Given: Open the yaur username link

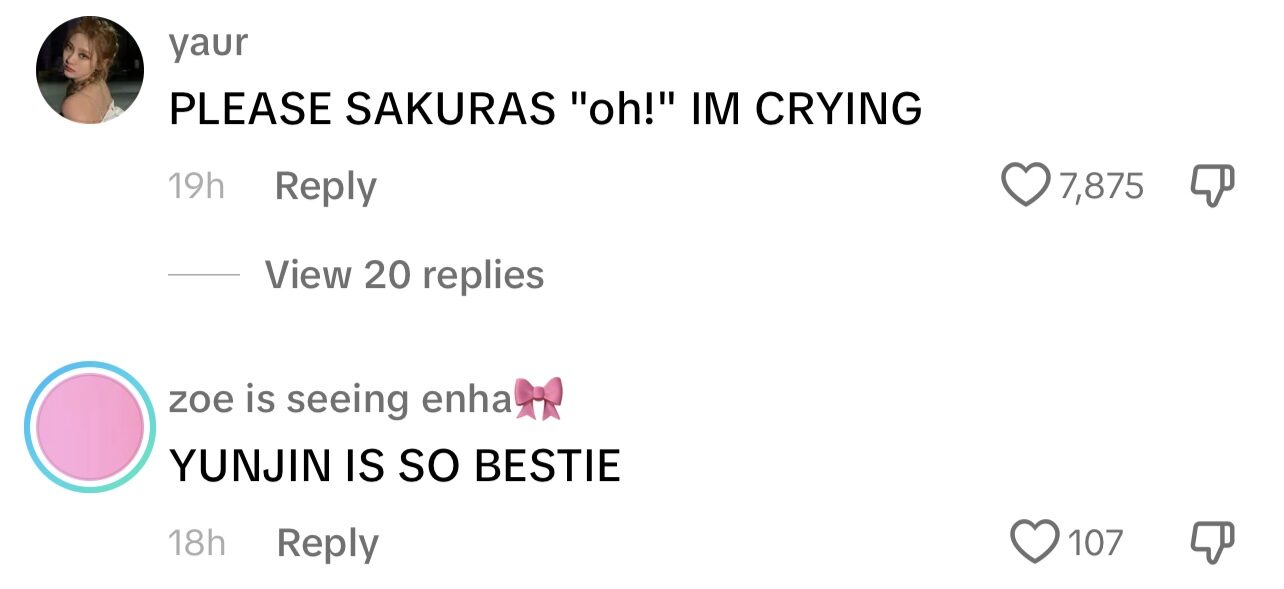Looking at the screenshot, I should click(x=208, y=44).
